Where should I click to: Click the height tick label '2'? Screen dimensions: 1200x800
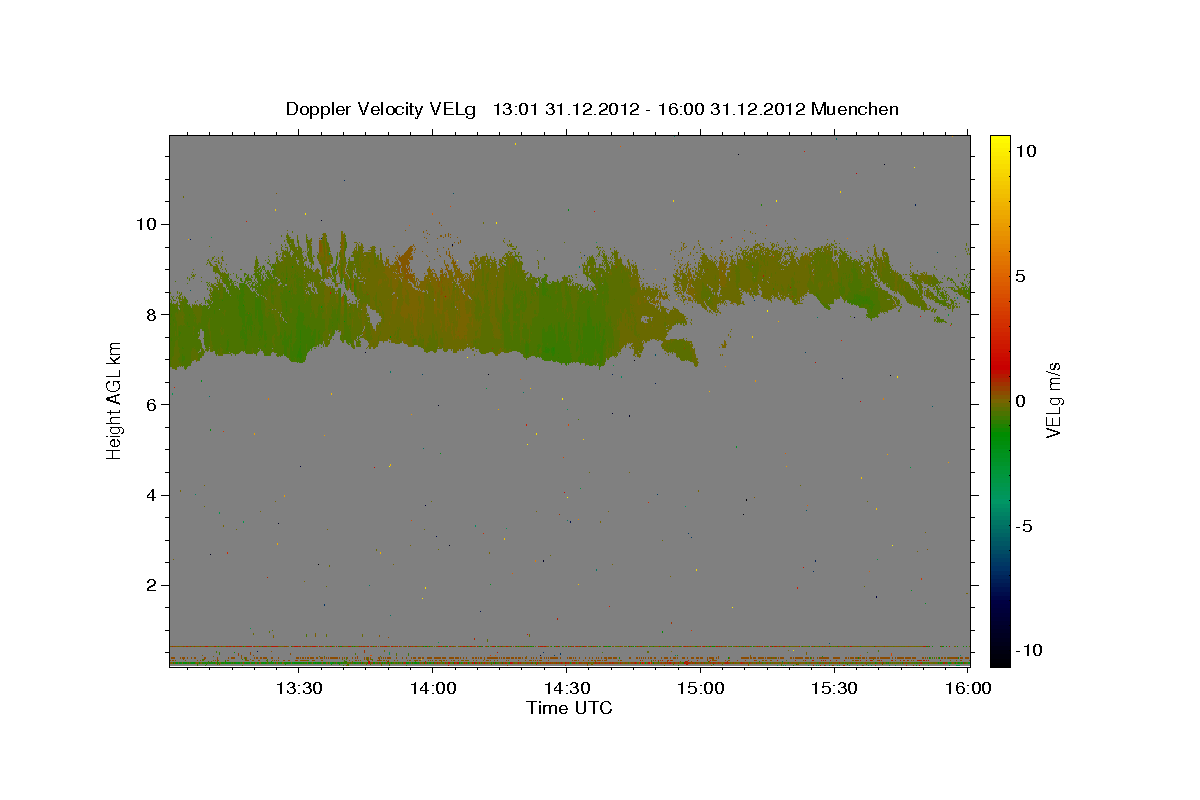coord(150,585)
